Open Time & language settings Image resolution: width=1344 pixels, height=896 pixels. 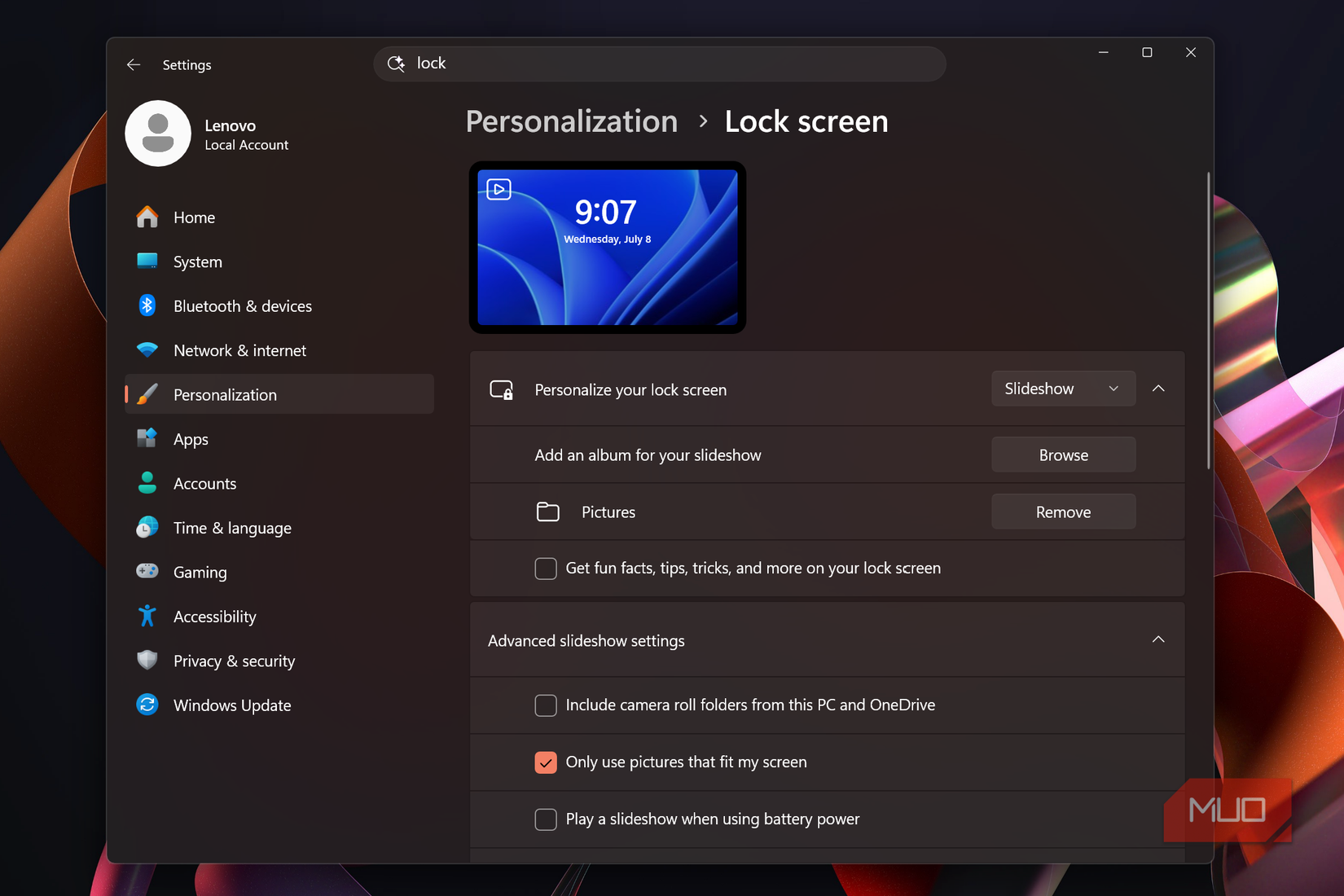(x=279, y=528)
